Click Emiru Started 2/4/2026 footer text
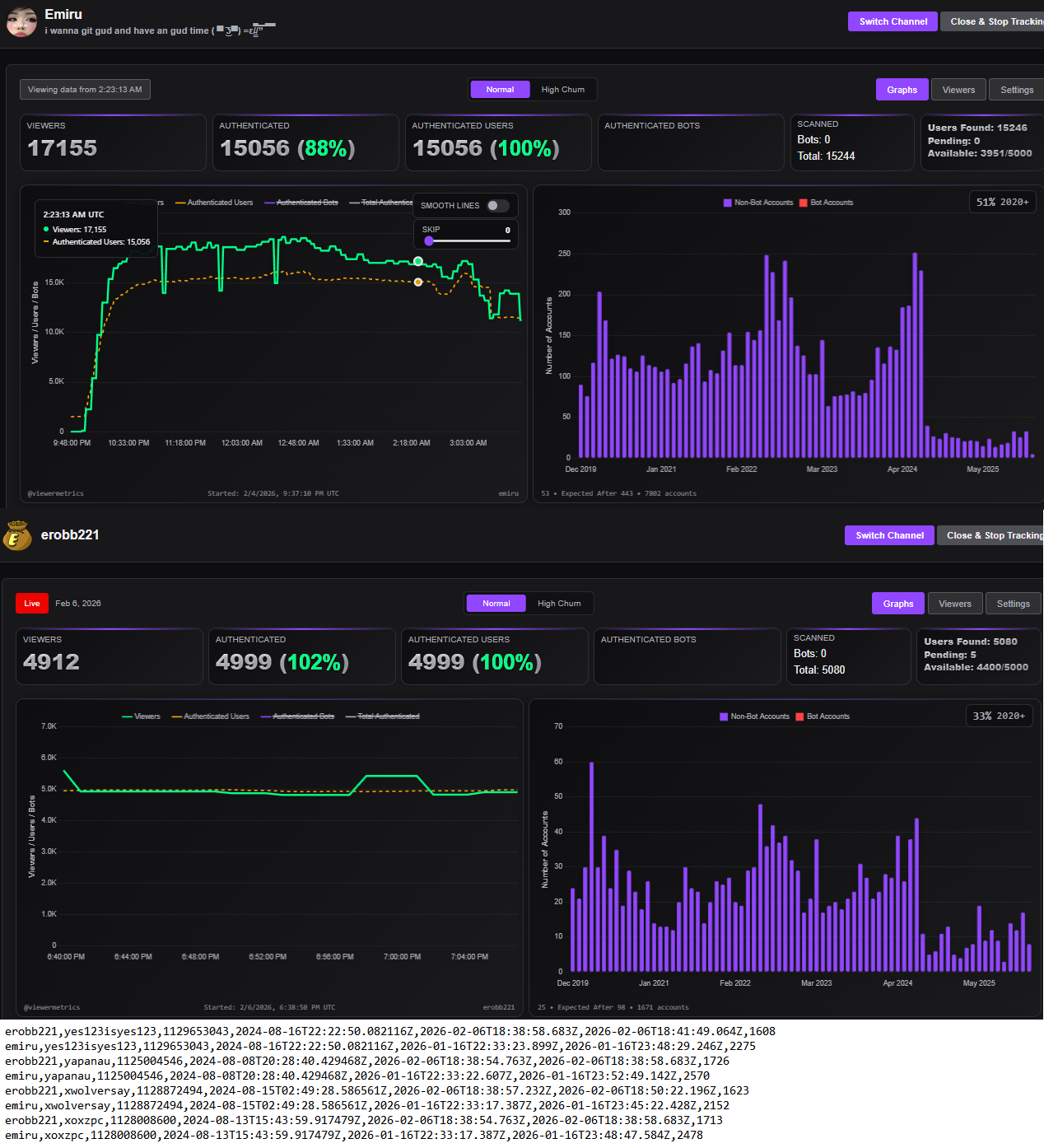This screenshot has width=1044, height=1148. click(x=273, y=493)
